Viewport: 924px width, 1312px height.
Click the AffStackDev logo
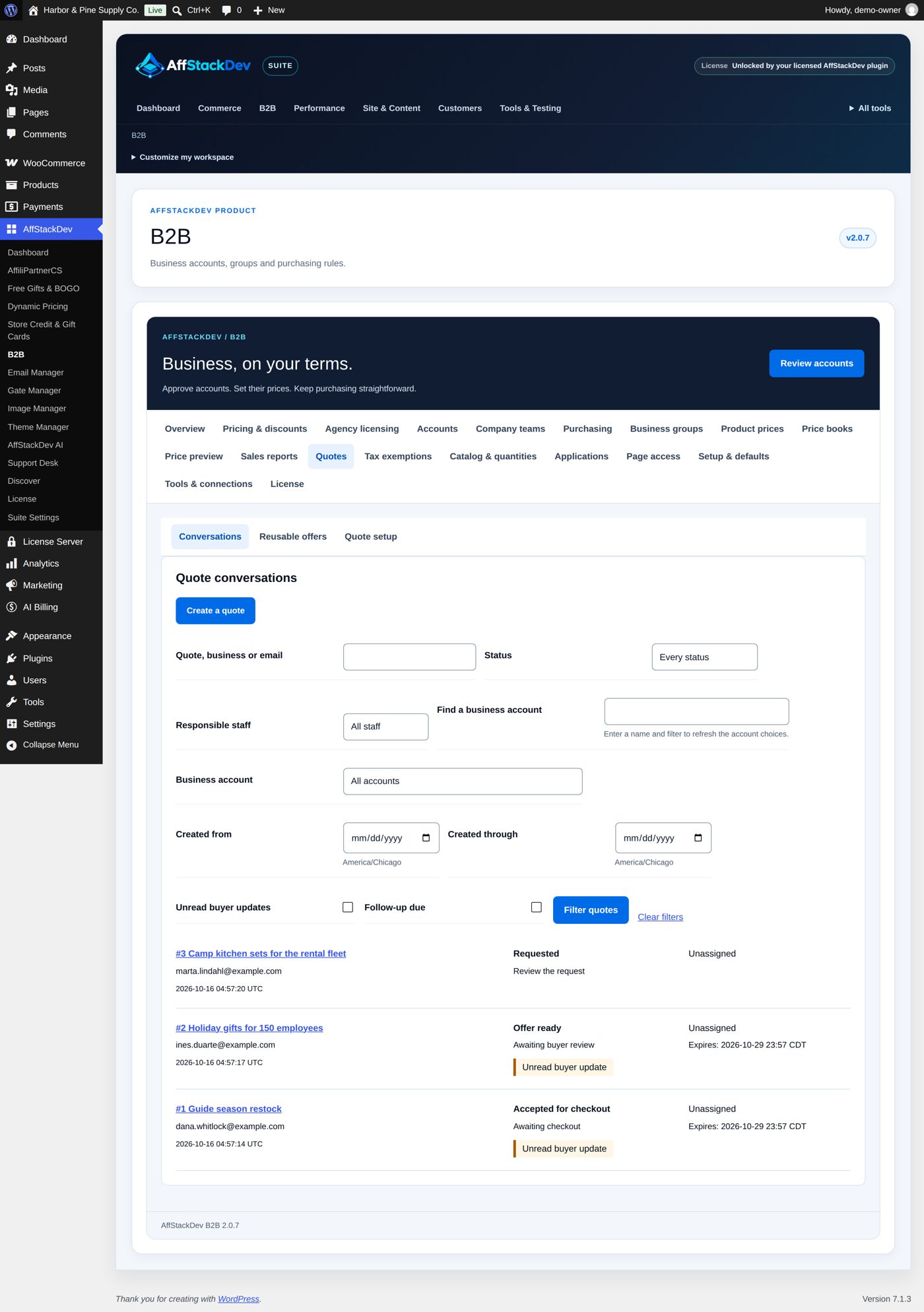tap(193, 65)
